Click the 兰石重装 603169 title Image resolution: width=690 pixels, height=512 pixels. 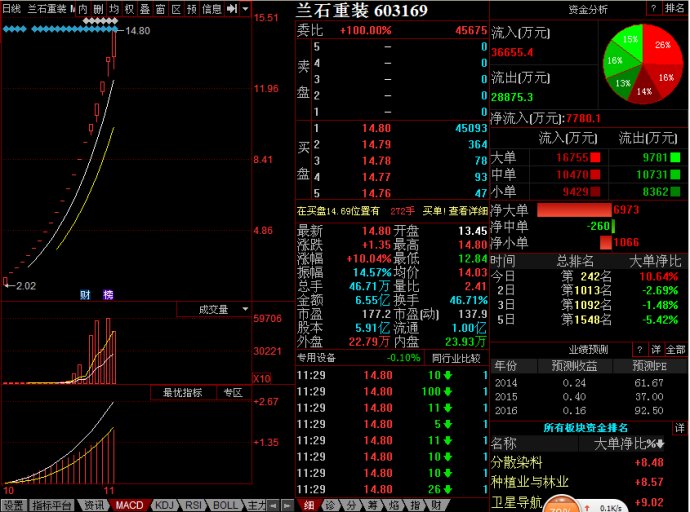(x=361, y=11)
